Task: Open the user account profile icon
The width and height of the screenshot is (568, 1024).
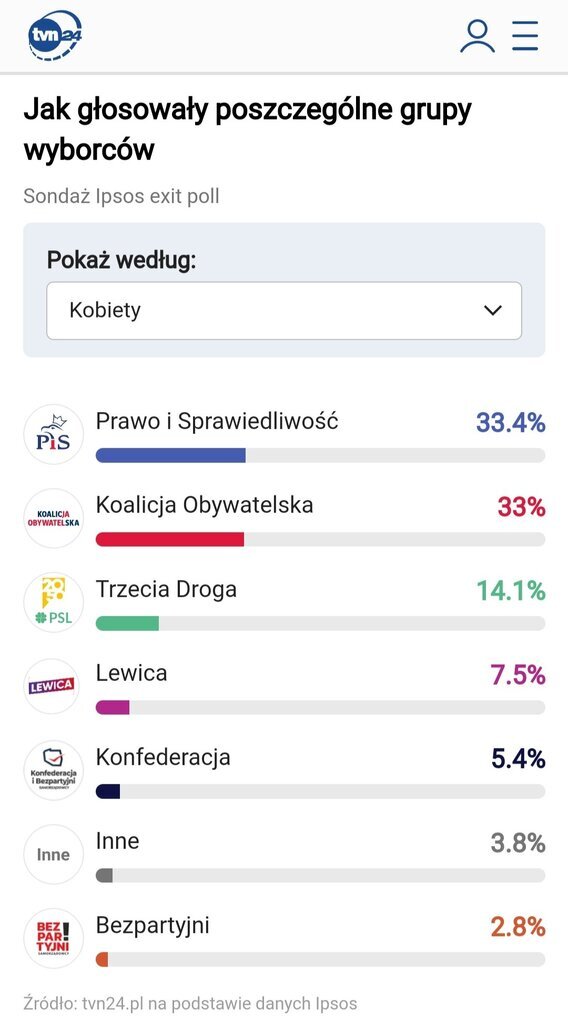Action: click(477, 36)
